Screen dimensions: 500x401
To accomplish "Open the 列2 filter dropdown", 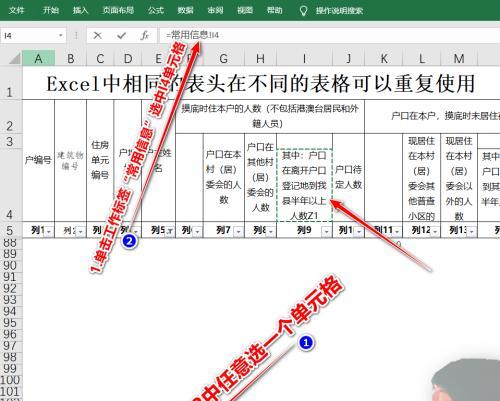I will (80, 231).
